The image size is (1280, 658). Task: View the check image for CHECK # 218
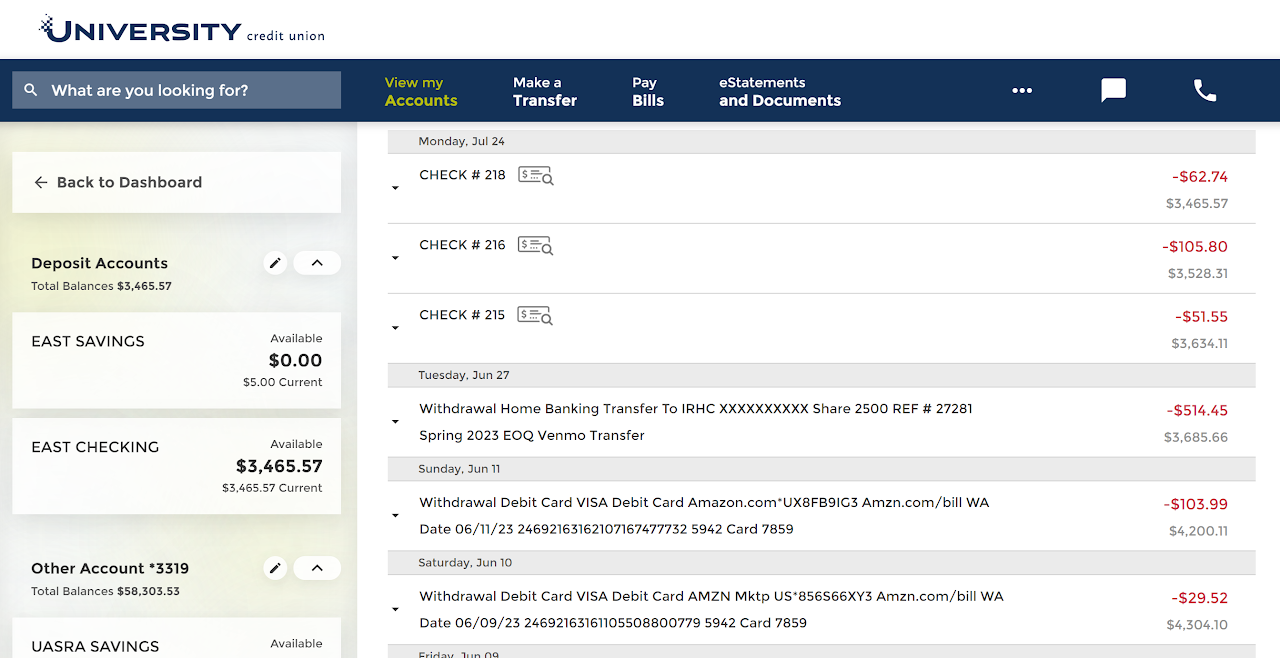[x=536, y=175]
